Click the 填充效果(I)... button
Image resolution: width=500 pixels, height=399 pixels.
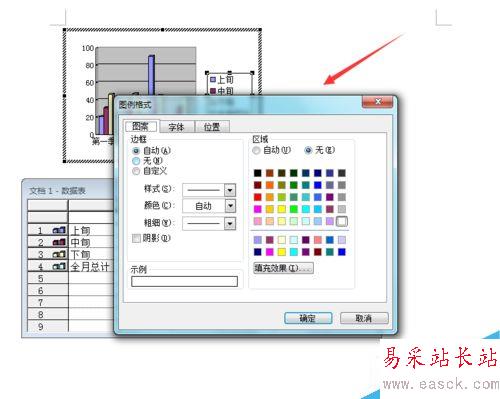(283, 268)
